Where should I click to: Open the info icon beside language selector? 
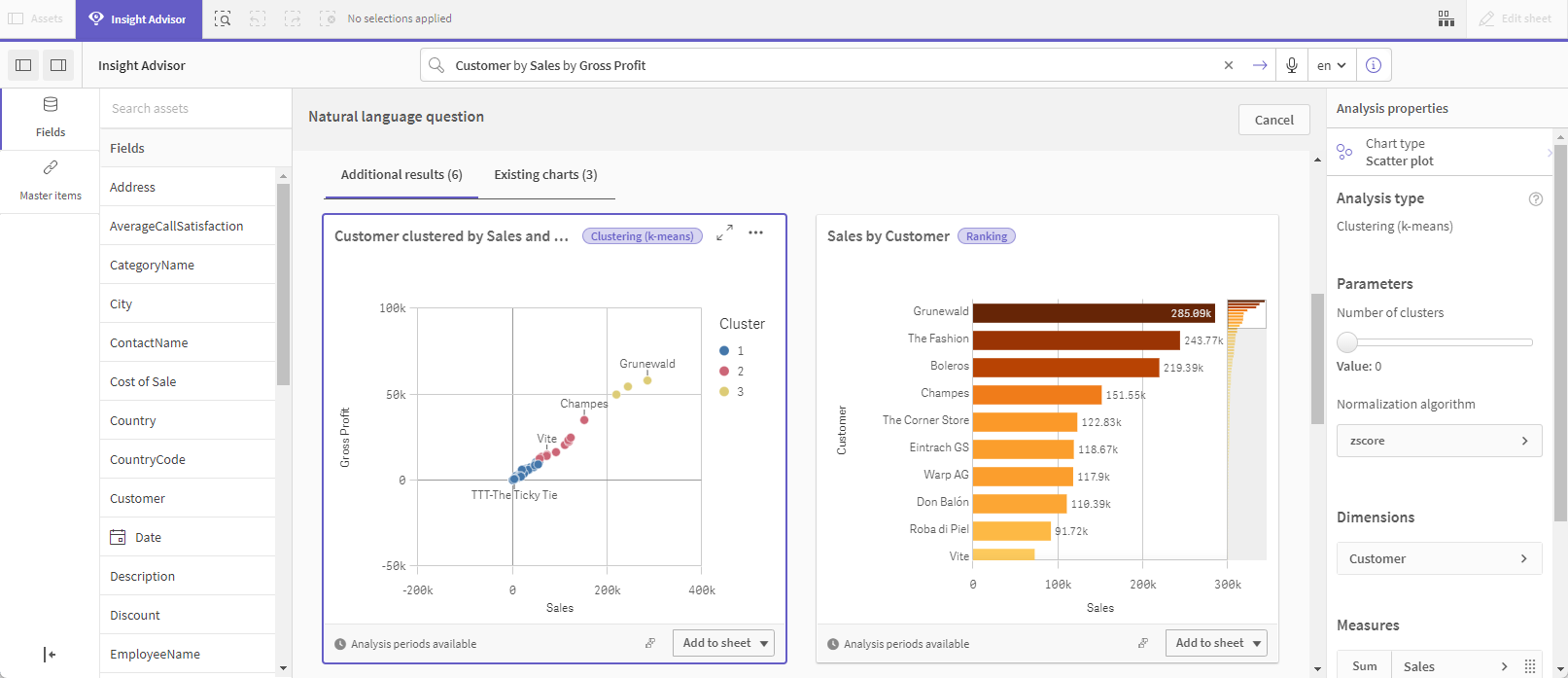tap(1373, 65)
